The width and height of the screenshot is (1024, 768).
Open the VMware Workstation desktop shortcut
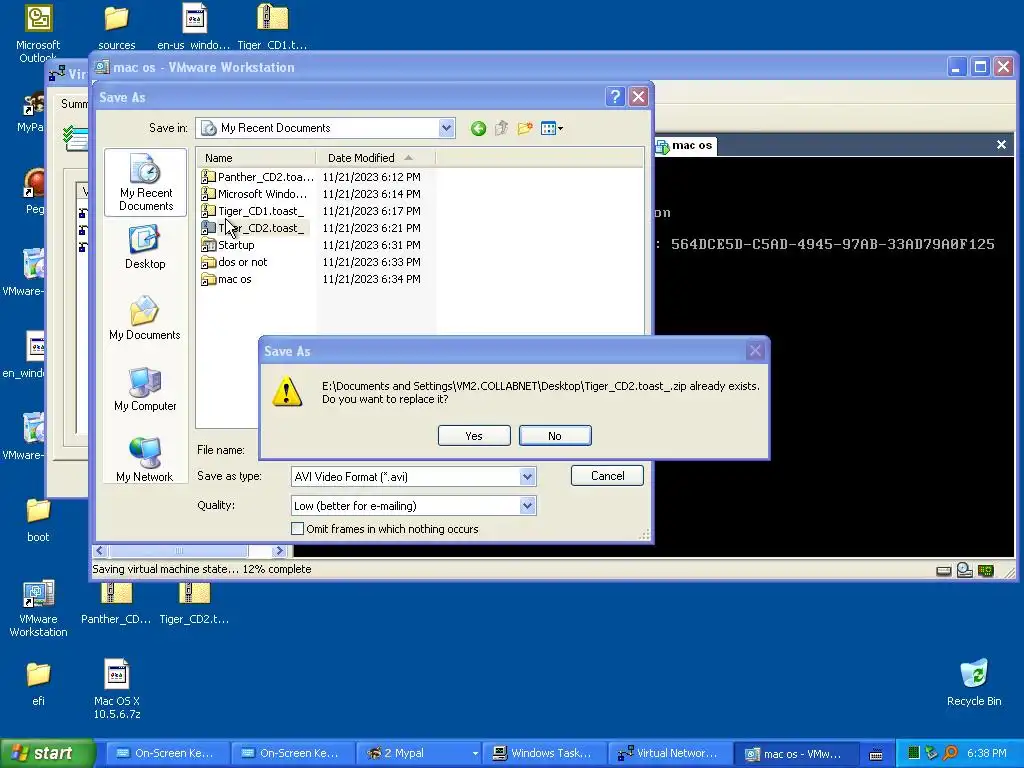pos(38,608)
